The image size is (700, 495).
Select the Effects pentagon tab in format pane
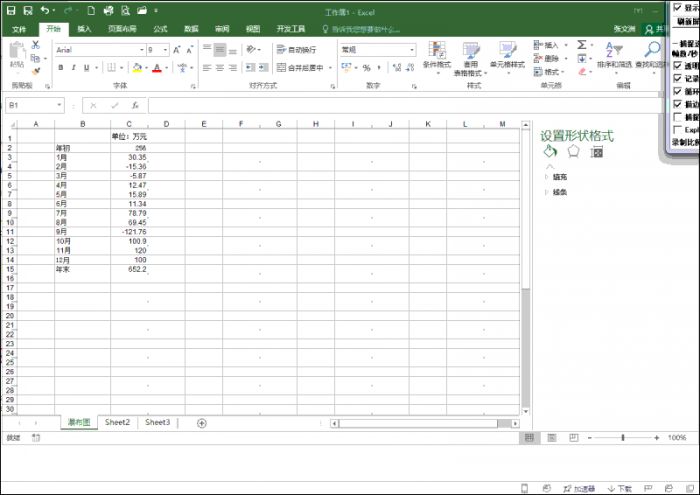click(573, 152)
